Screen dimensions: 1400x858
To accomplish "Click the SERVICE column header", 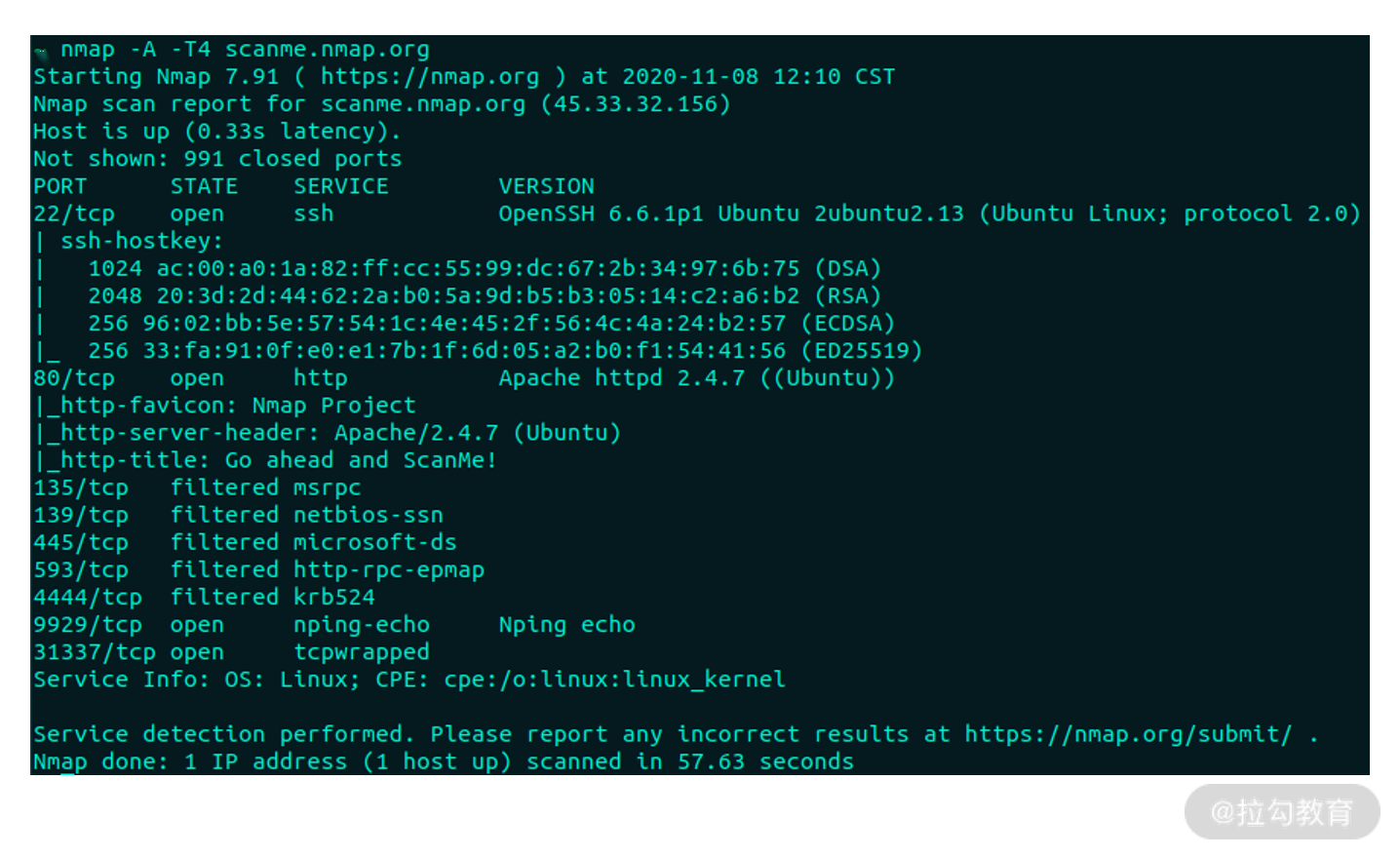I will tap(341, 186).
